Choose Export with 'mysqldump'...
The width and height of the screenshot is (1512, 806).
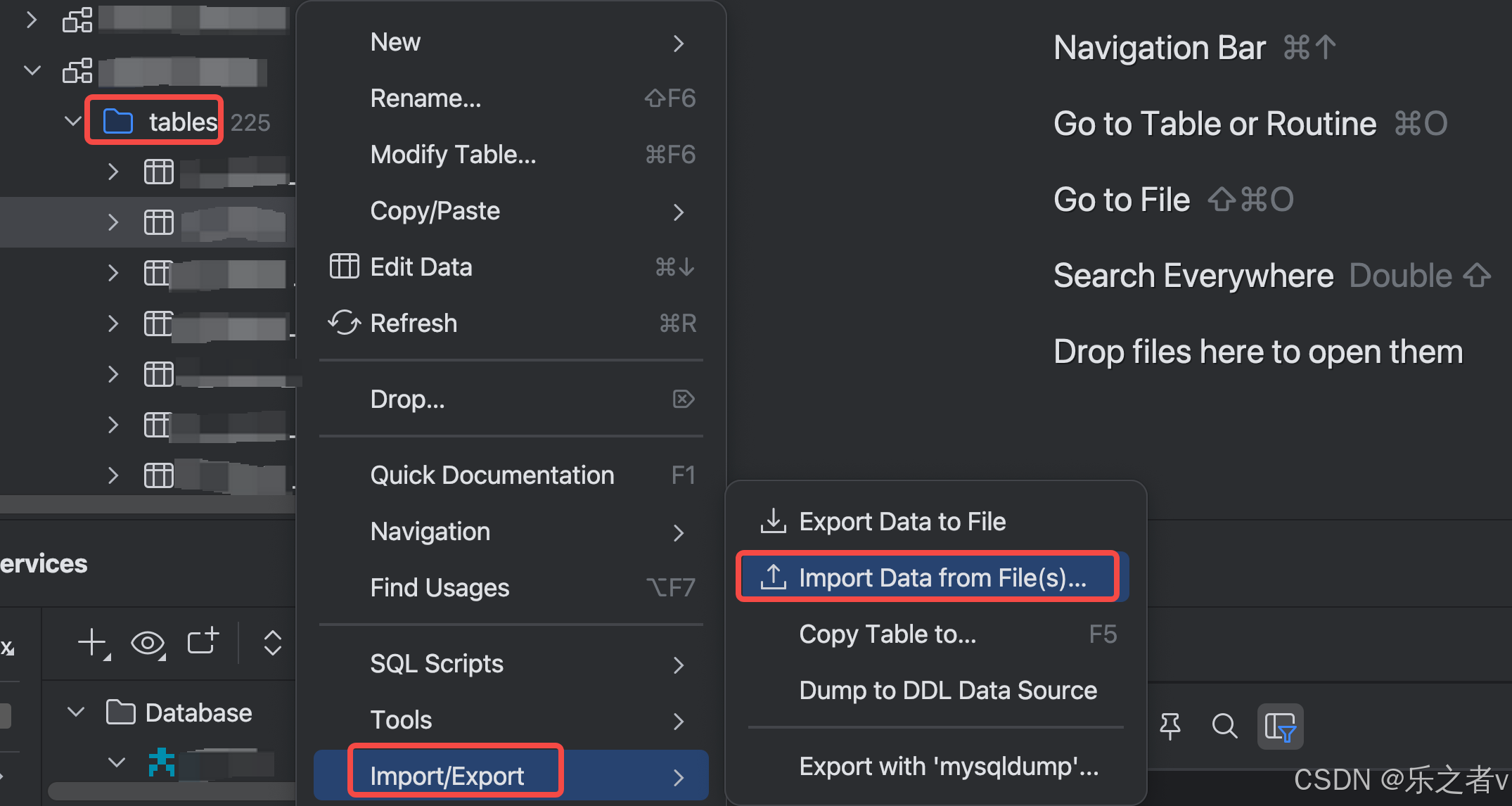pos(948,766)
